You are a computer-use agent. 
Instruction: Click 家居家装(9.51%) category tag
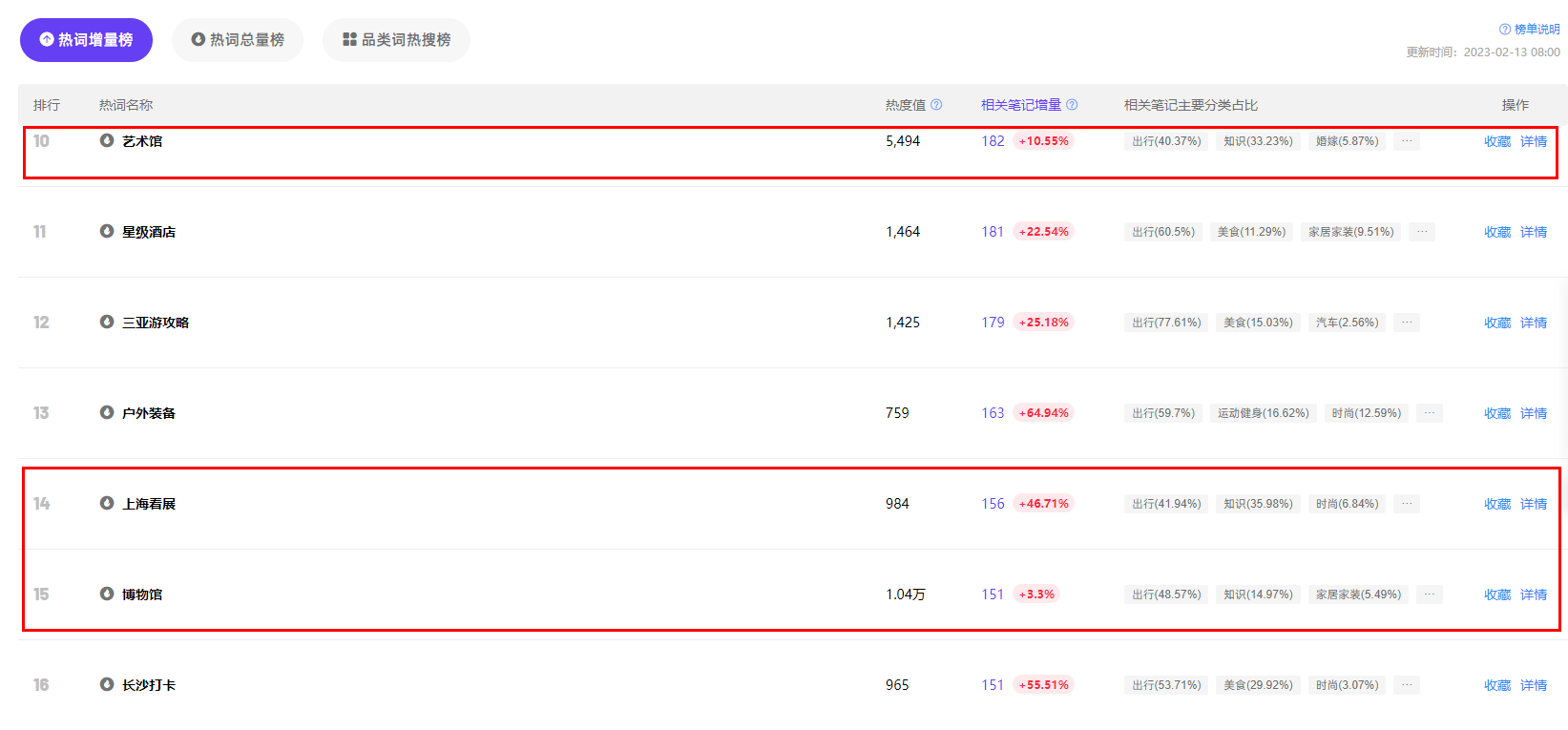point(1350,232)
